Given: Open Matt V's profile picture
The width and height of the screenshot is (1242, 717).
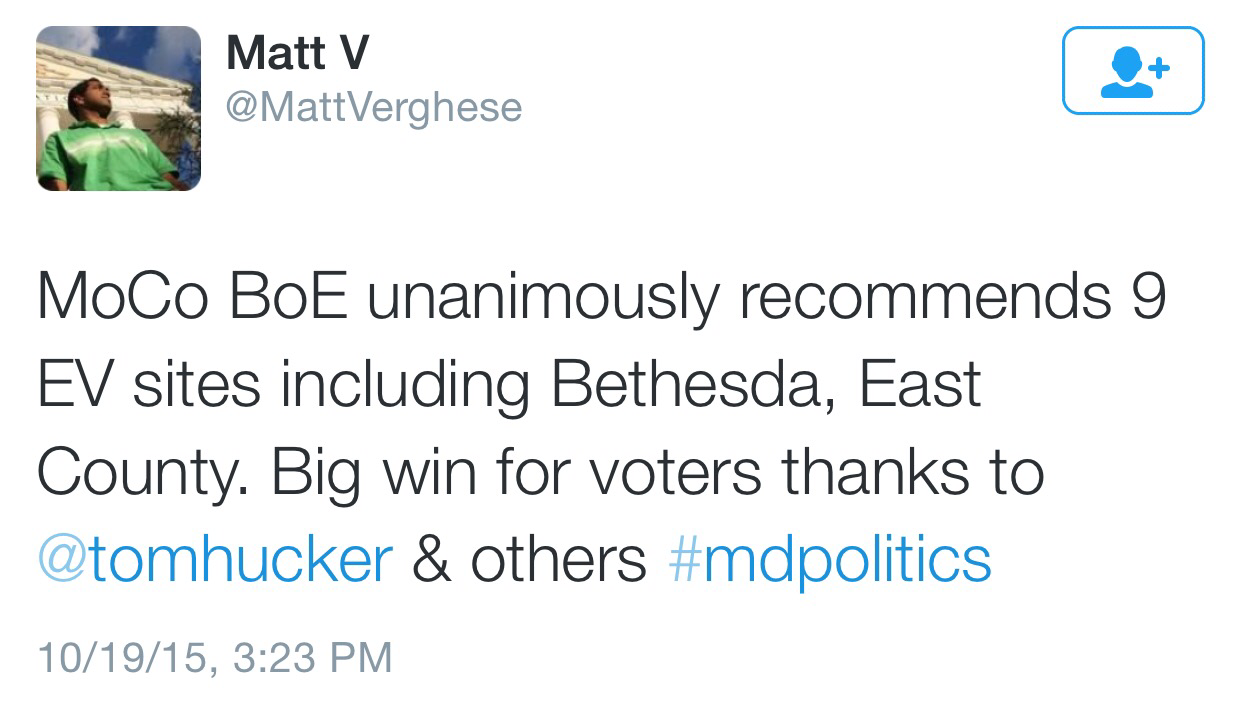Looking at the screenshot, I should 119,108.
